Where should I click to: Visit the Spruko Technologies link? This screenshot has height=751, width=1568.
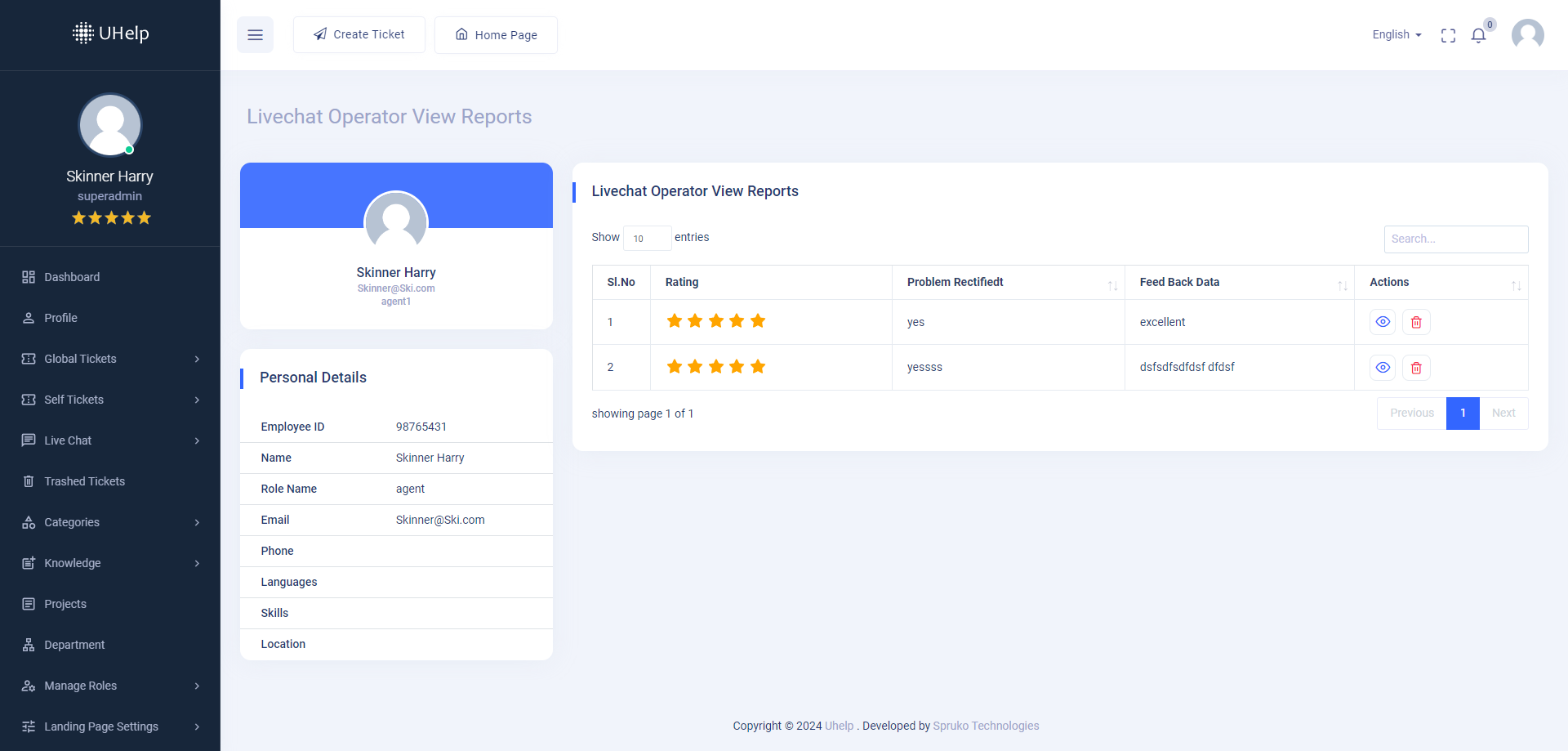pyautogui.click(x=986, y=726)
